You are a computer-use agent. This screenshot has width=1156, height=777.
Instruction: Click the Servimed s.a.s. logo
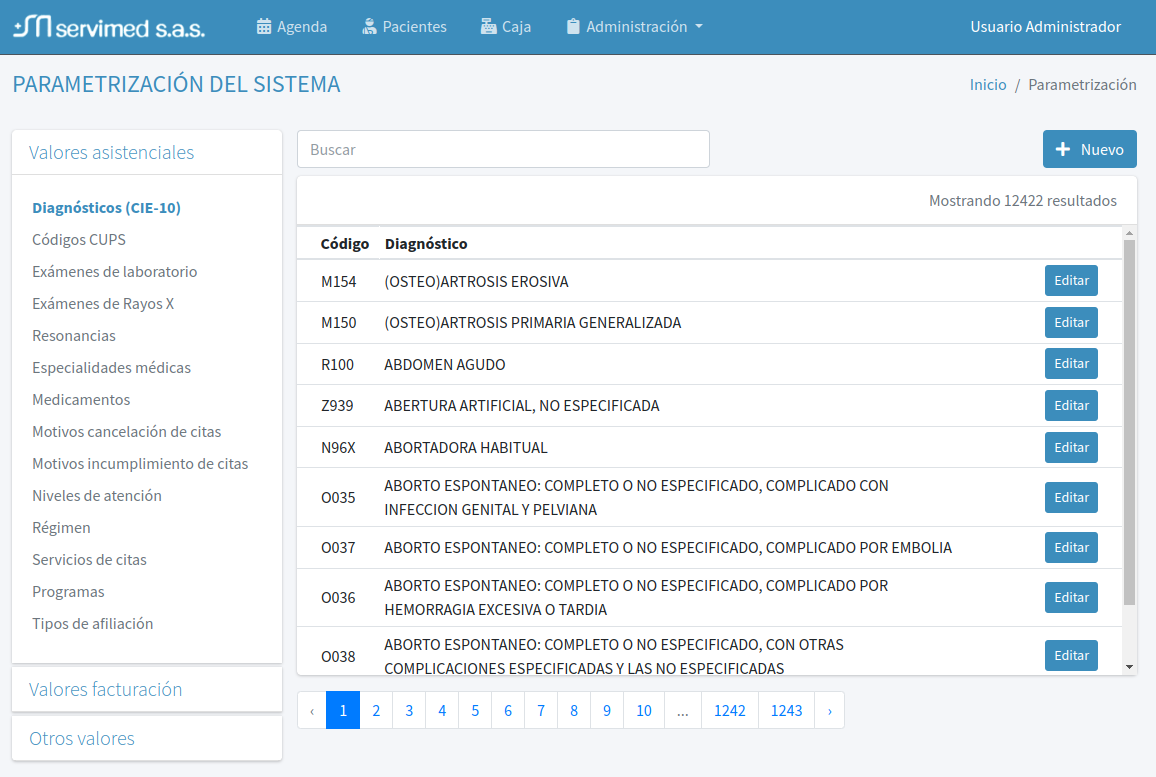click(109, 27)
